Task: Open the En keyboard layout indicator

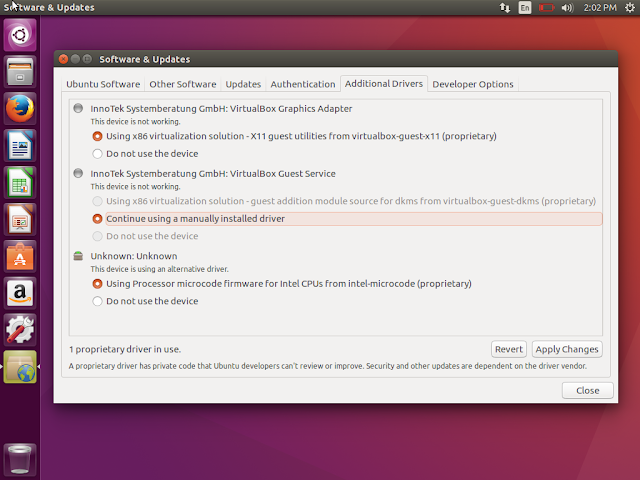Action: 524,7
